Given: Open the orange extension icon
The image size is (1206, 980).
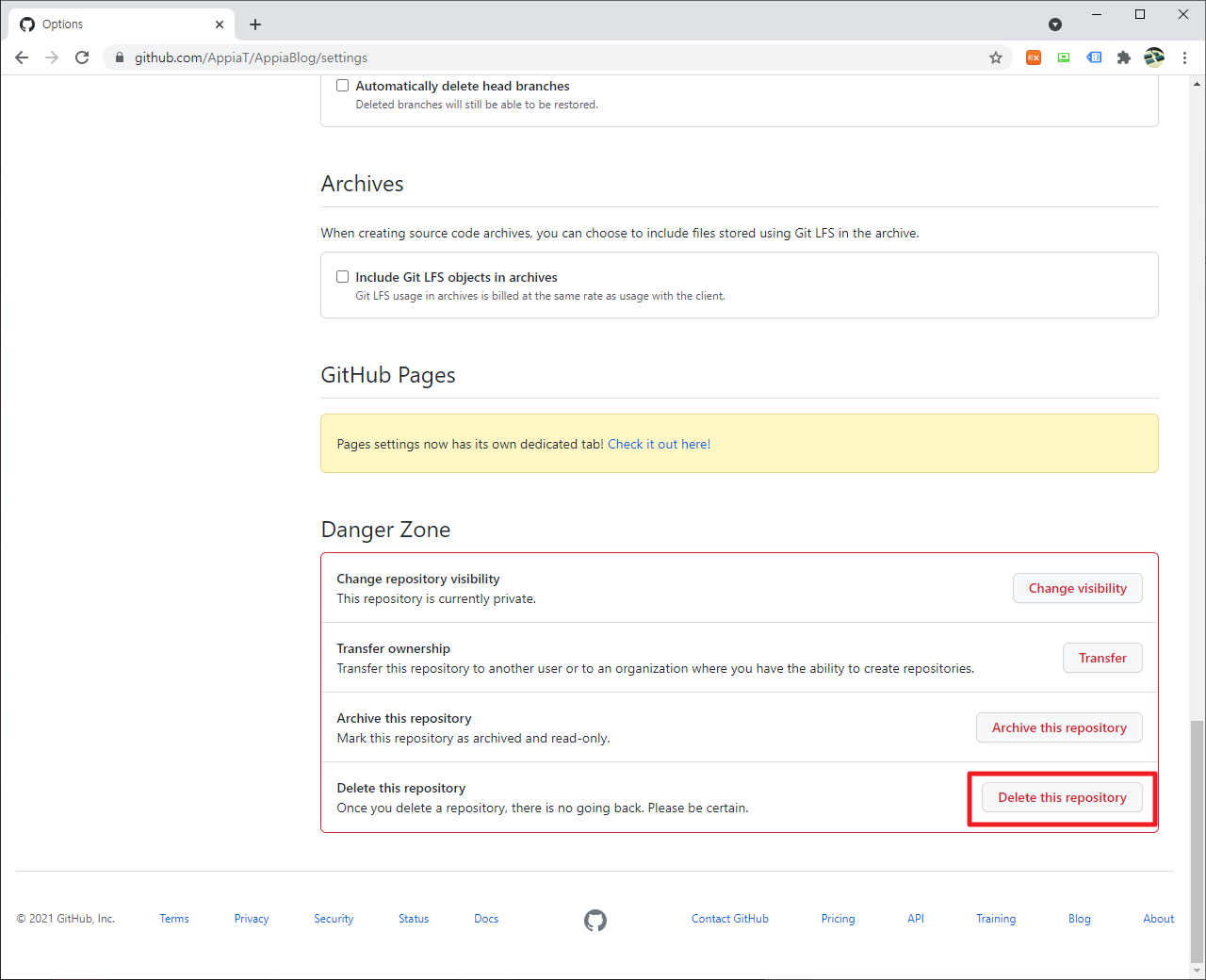Looking at the screenshot, I should point(1034,57).
